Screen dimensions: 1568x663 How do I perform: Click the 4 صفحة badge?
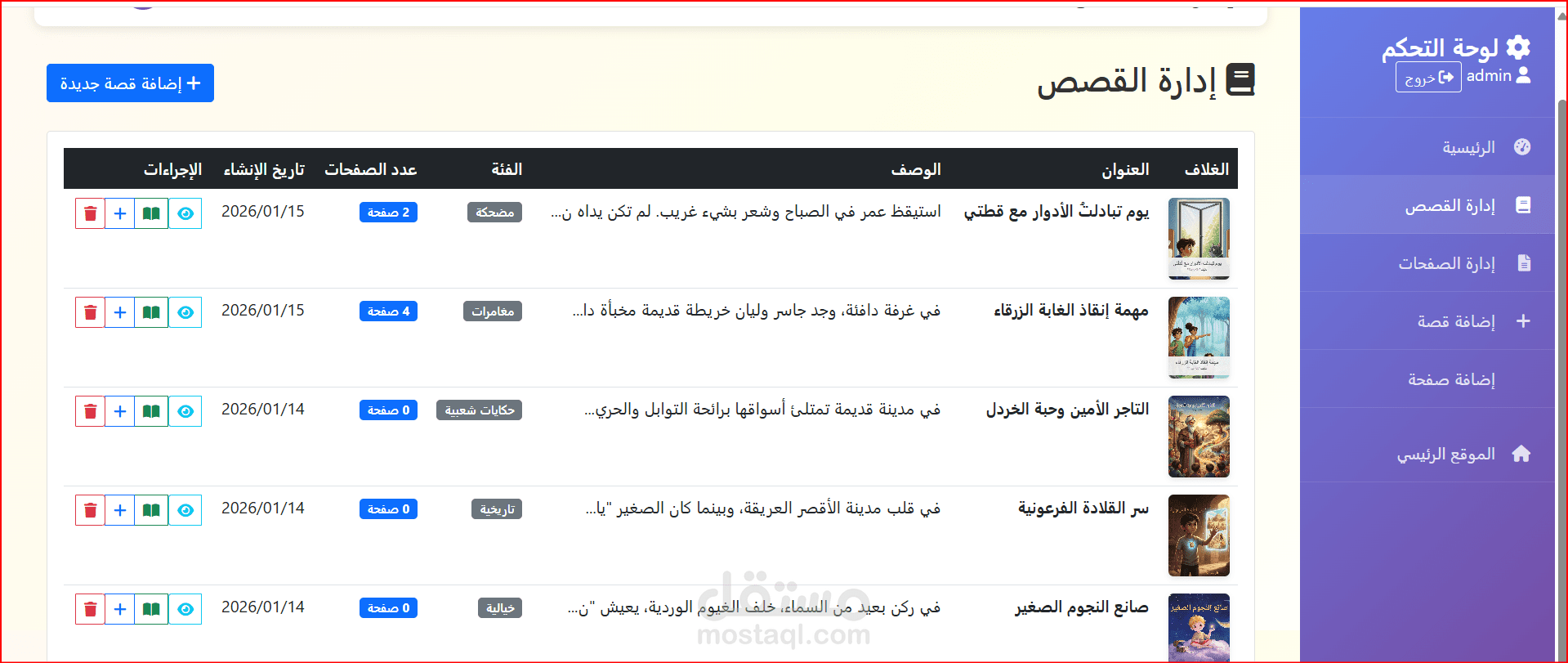tap(388, 311)
